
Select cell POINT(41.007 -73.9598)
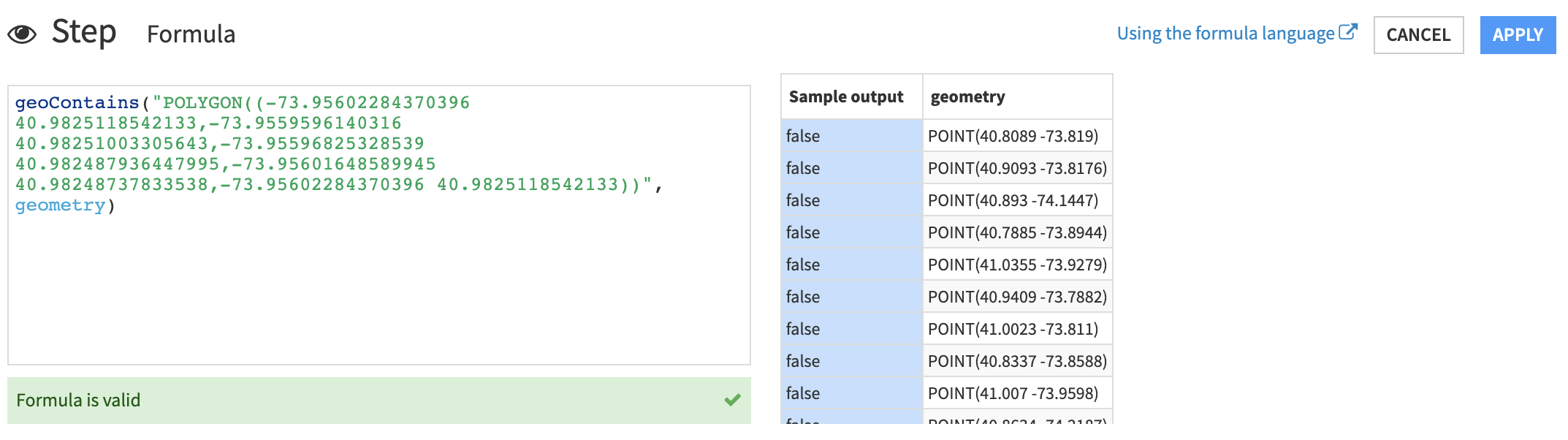1017,393
